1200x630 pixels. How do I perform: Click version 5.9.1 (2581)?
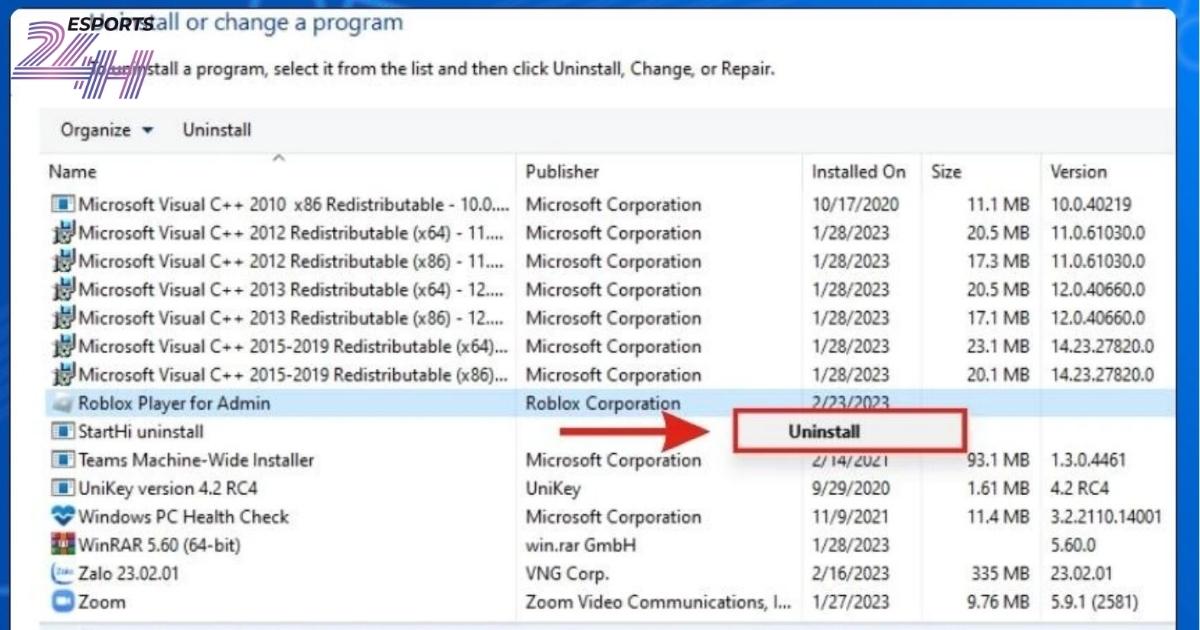coord(1095,602)
